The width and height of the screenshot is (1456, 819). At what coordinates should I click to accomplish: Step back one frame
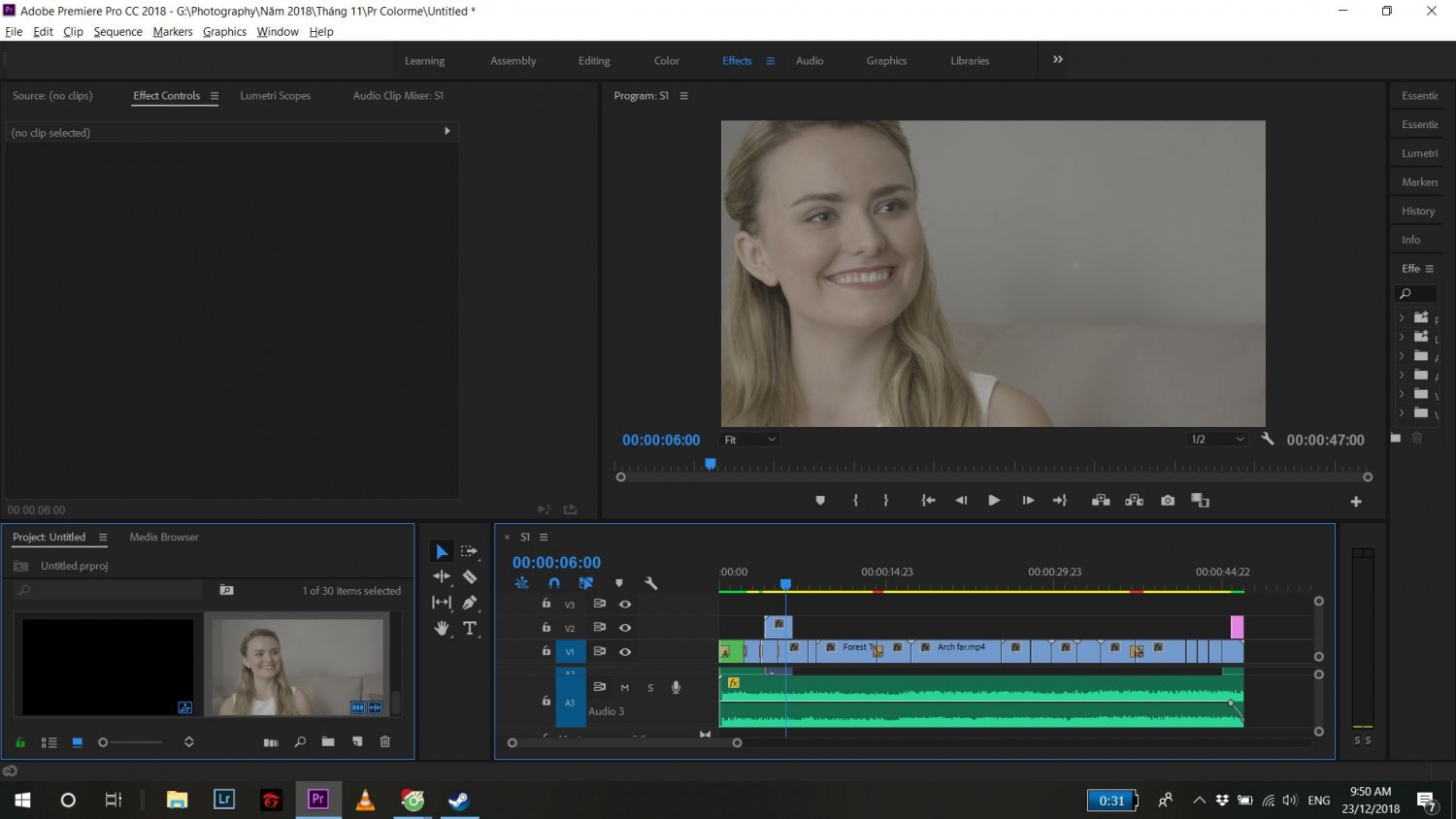961,501
